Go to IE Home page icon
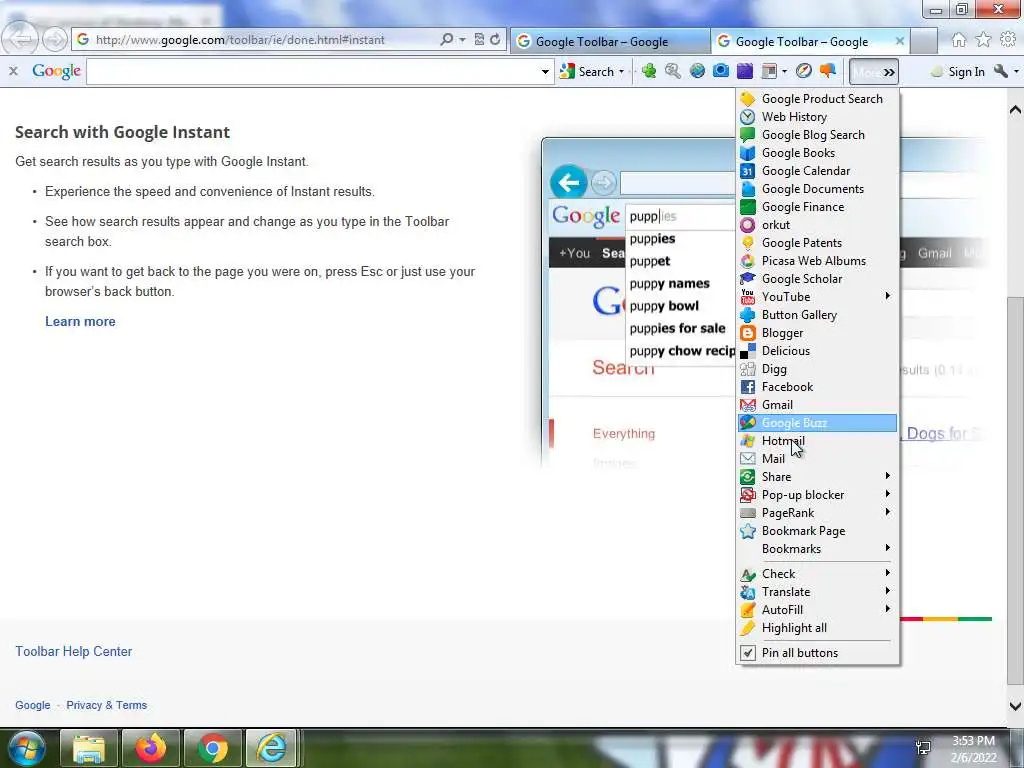 958,40
